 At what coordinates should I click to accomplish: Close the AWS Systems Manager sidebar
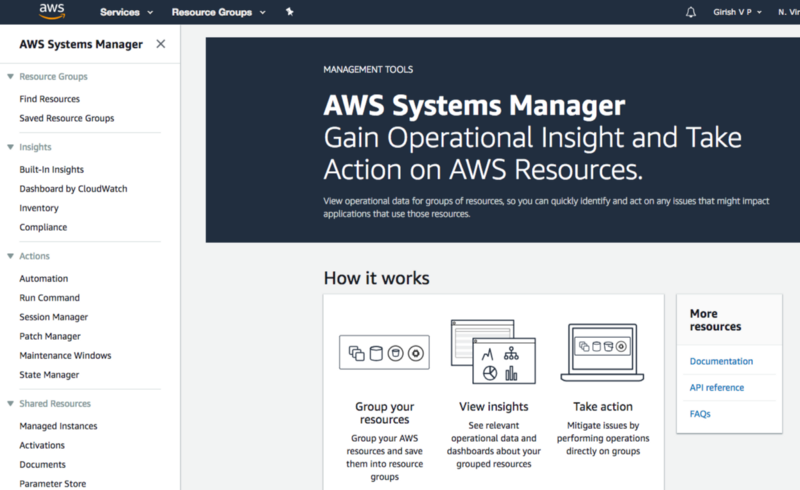pos(161,44)
